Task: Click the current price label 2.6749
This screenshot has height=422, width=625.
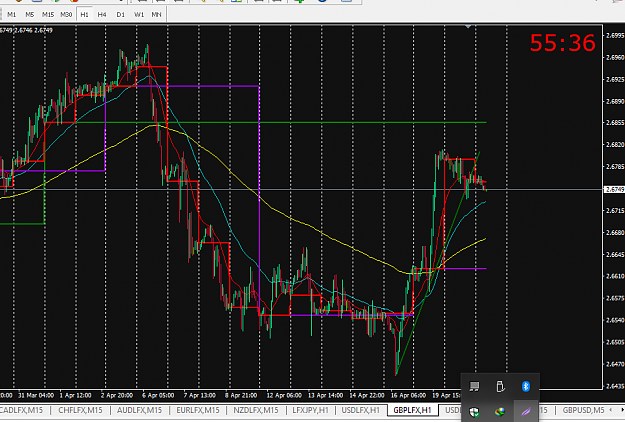Action: 615,189
